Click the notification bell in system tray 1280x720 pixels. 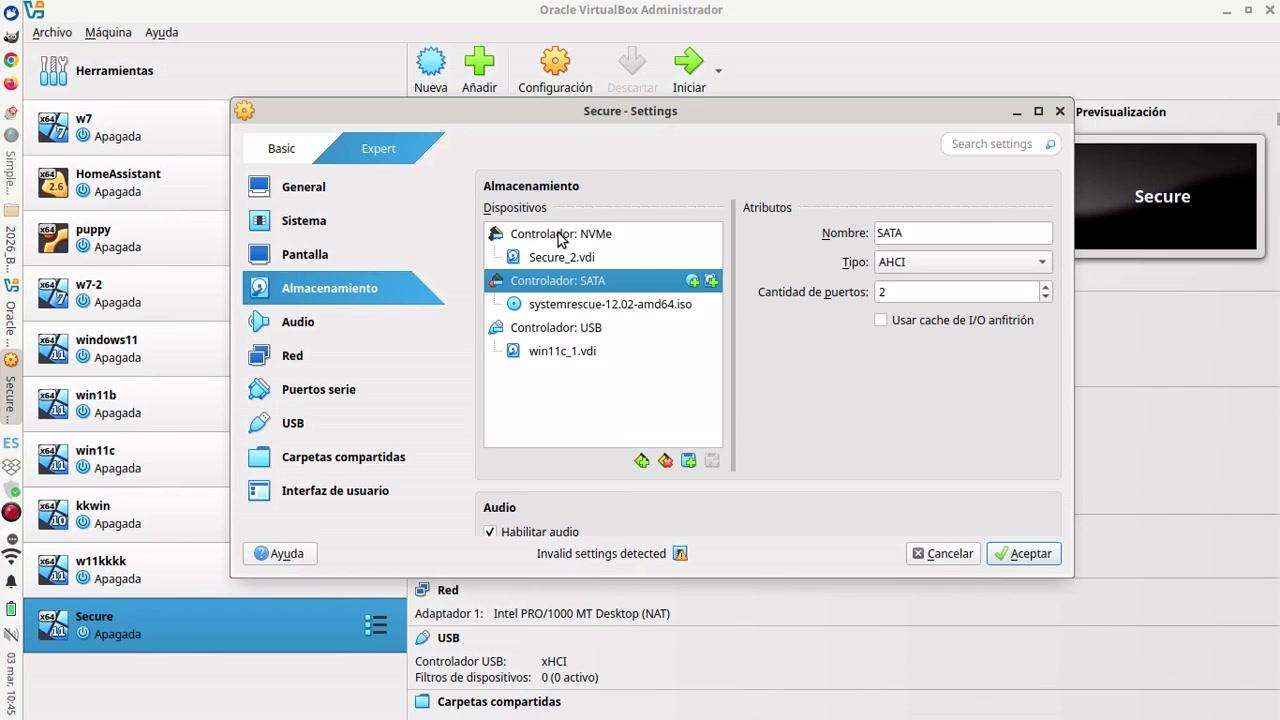coord(11,581)
